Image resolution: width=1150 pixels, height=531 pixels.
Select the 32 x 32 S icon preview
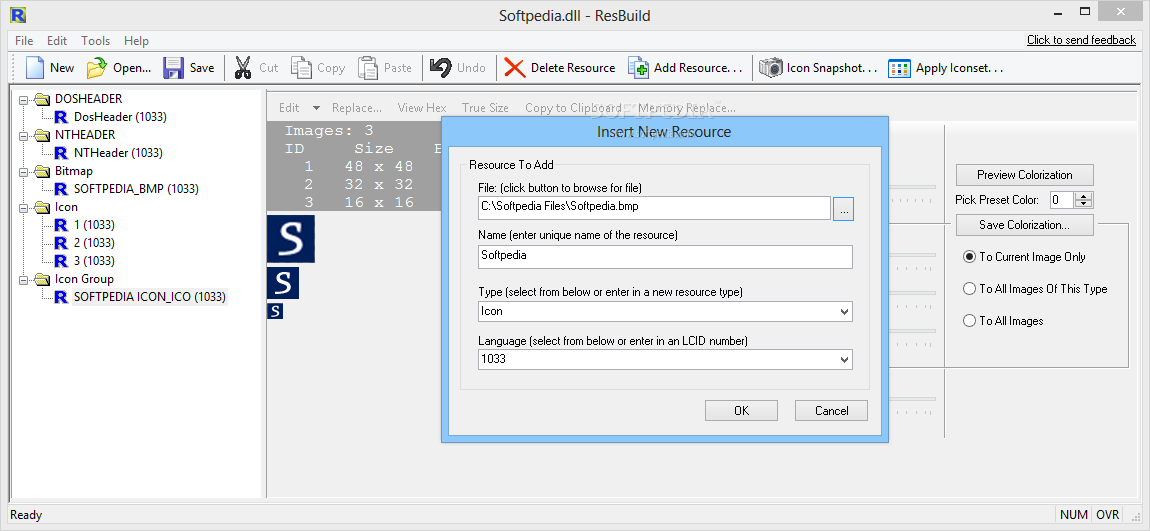tap(283, 283)
